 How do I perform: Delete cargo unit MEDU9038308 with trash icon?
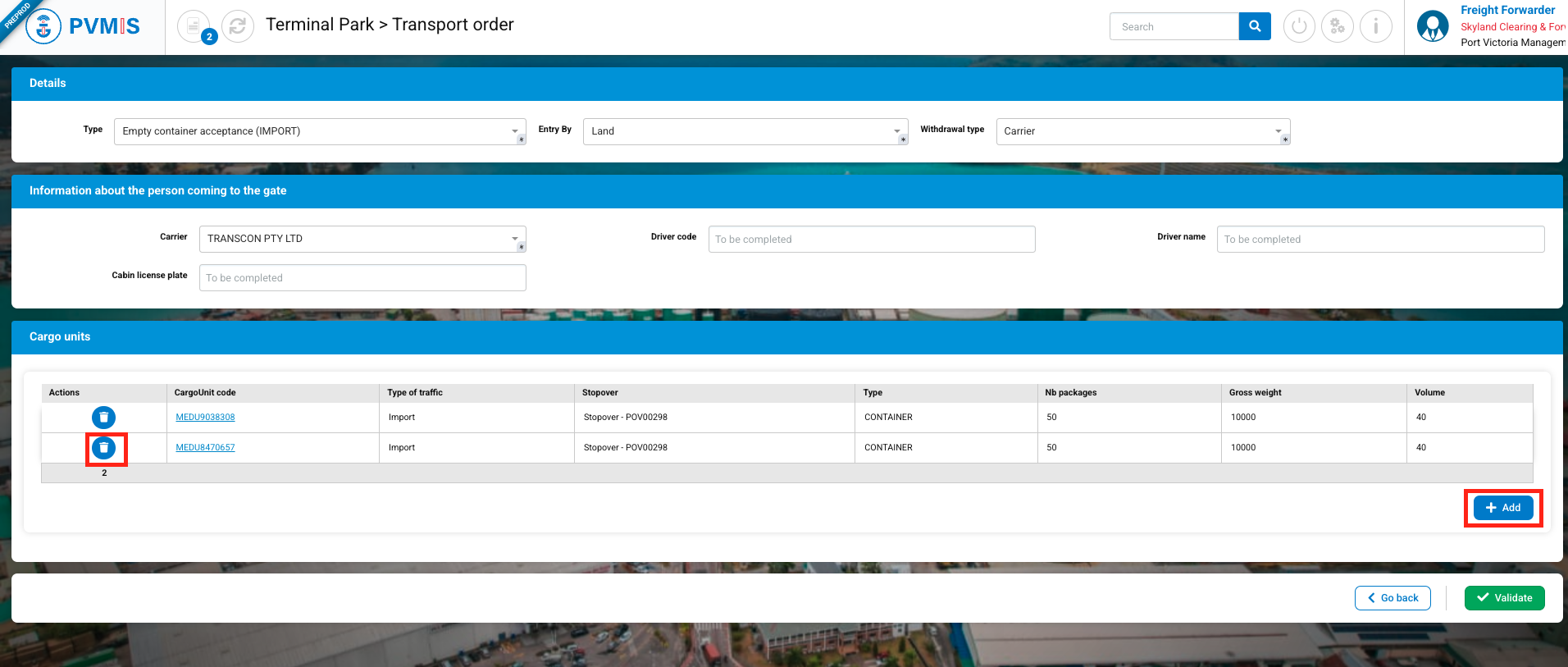tap(103, 418)
